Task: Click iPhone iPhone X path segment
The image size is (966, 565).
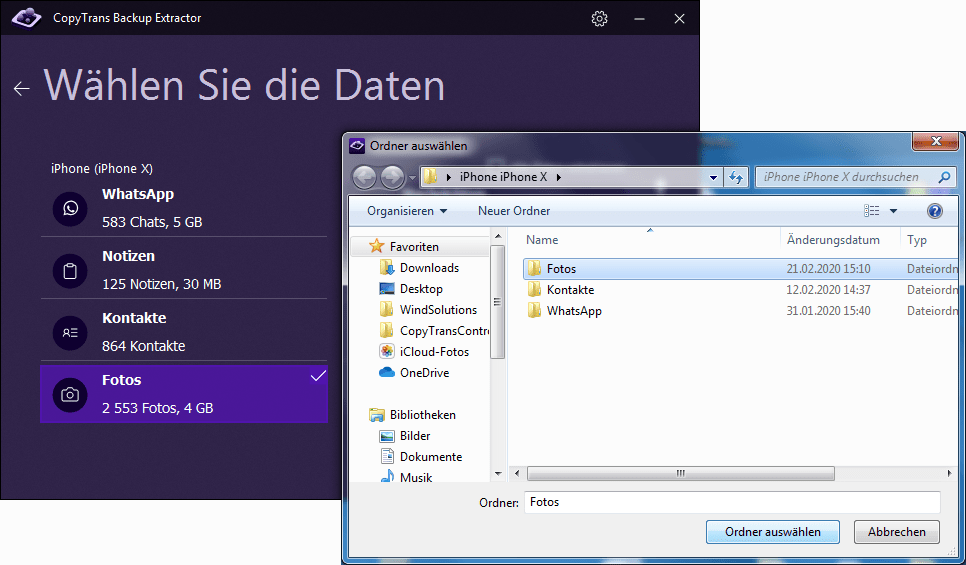Action: coord(503,177)
